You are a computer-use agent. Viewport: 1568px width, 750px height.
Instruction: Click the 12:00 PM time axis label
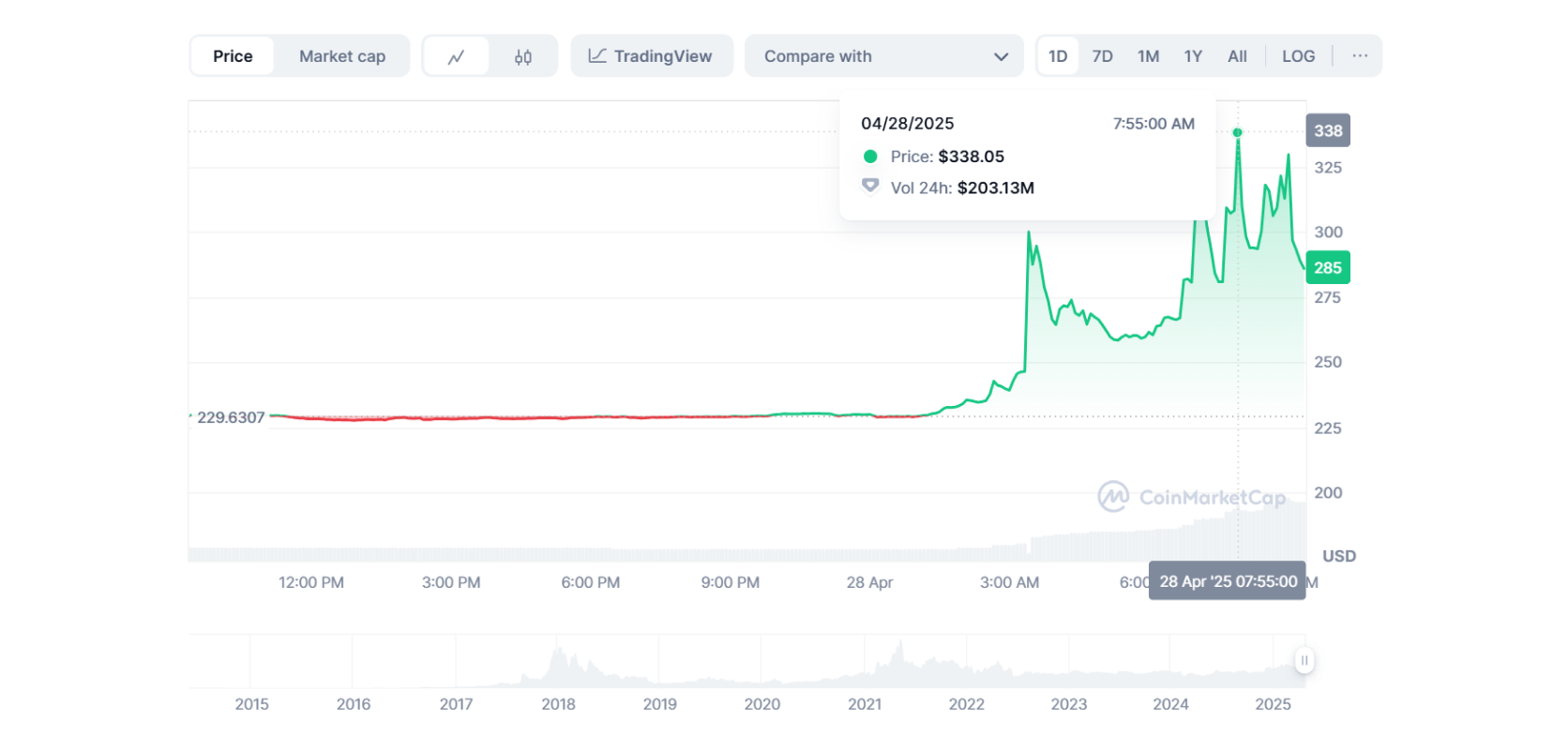click(x=311, y=582)
